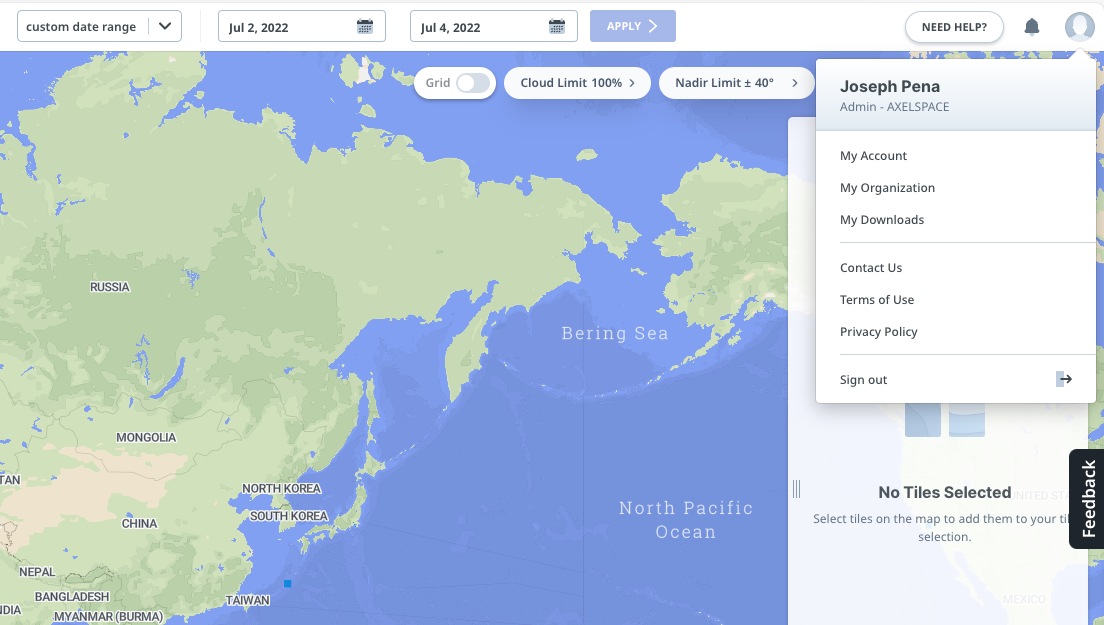Open the Feedback side tab
This screenshot has width=1104, height=625.
pos(1088,499)
